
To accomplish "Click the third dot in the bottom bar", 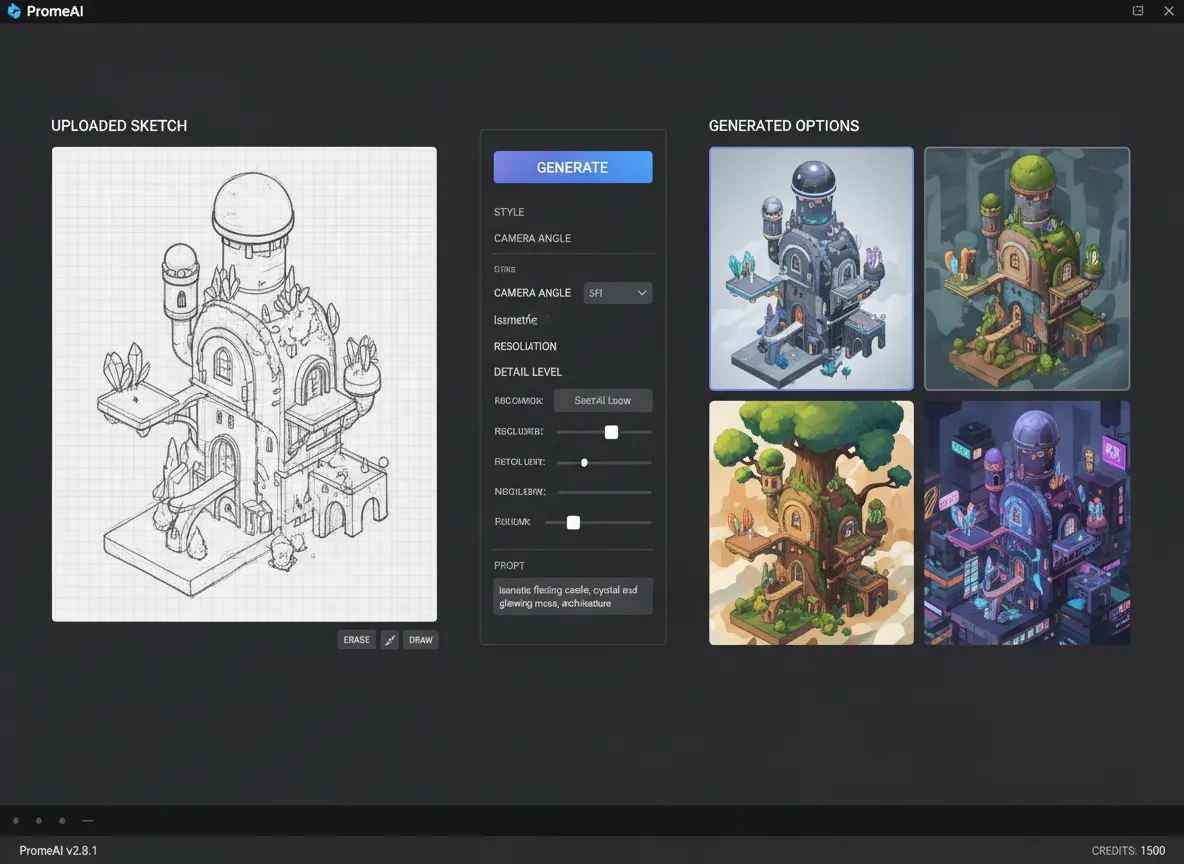I will (x=62, y=821).
